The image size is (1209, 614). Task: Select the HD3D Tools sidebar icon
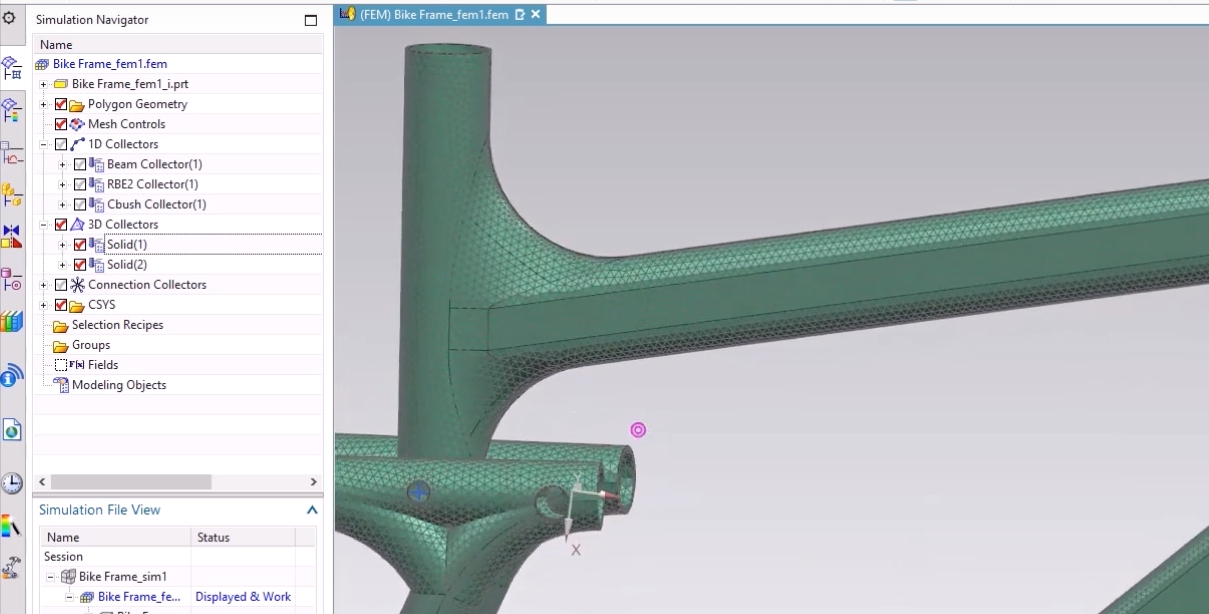[x=12, y=375]
